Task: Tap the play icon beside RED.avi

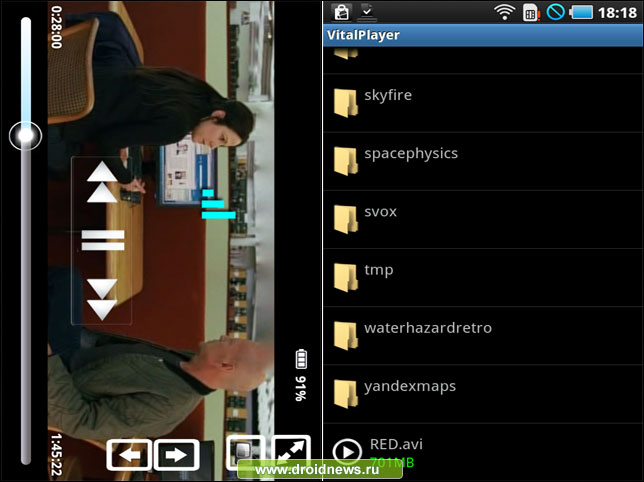Action: (347, 452)
